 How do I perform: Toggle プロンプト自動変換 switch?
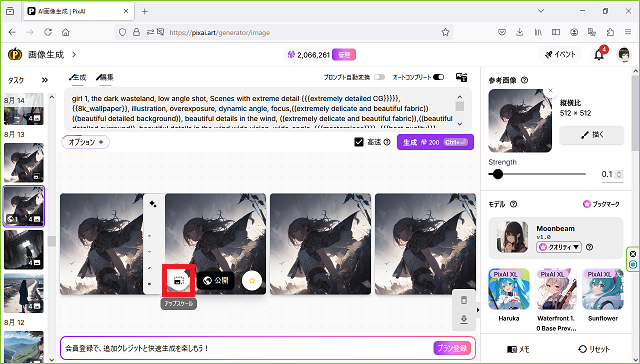click(x=380, y=77)
